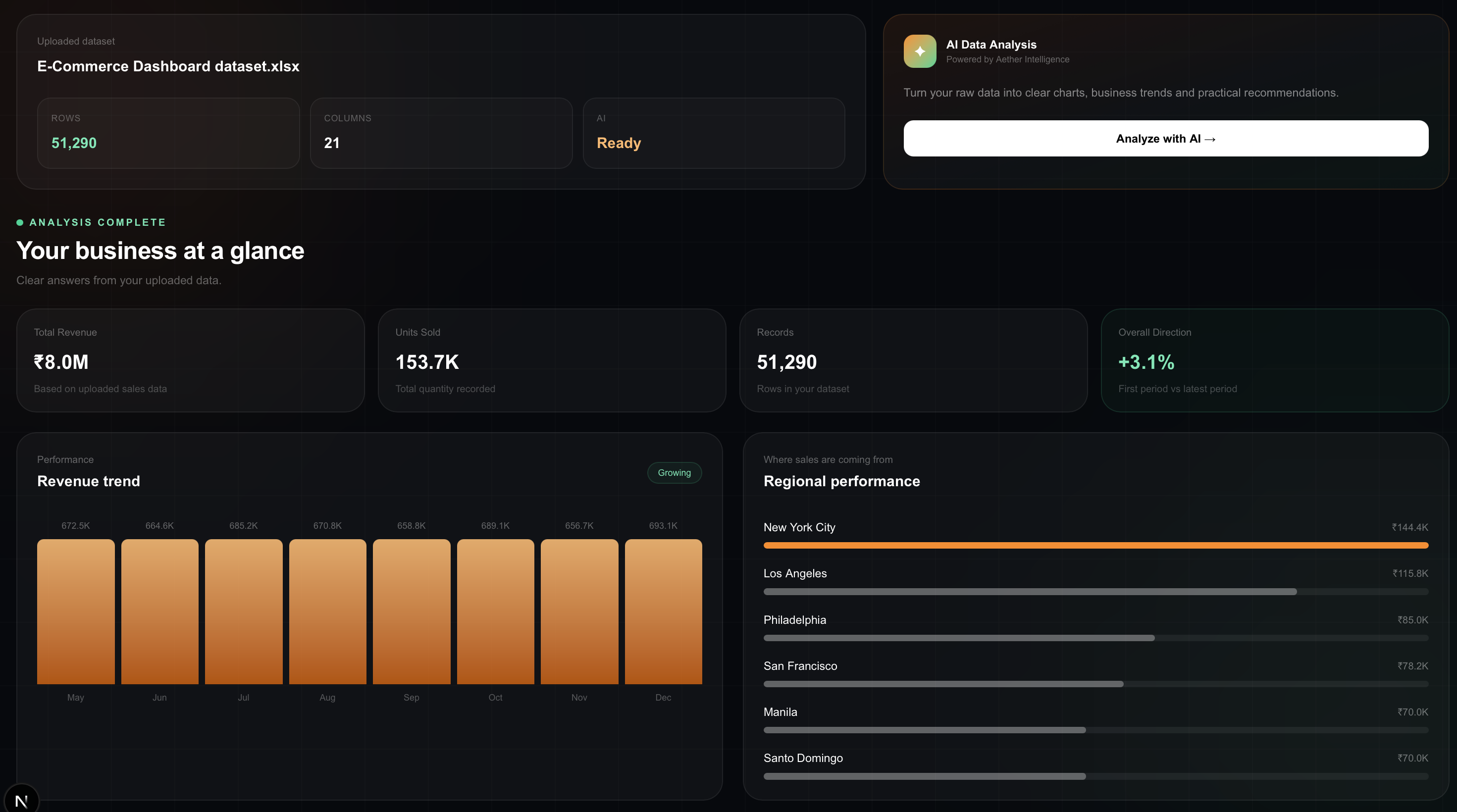1457x812 pixels.
Task: Click the ₹144.4K value for New York City
Action: pyautogui.click(x=1410, y=527)
